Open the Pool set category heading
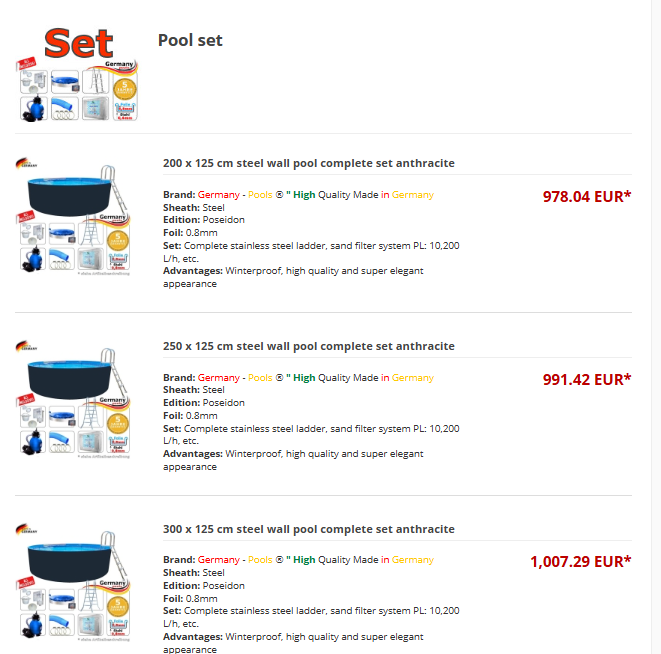 pyautogui.click(x=190, y=40)
